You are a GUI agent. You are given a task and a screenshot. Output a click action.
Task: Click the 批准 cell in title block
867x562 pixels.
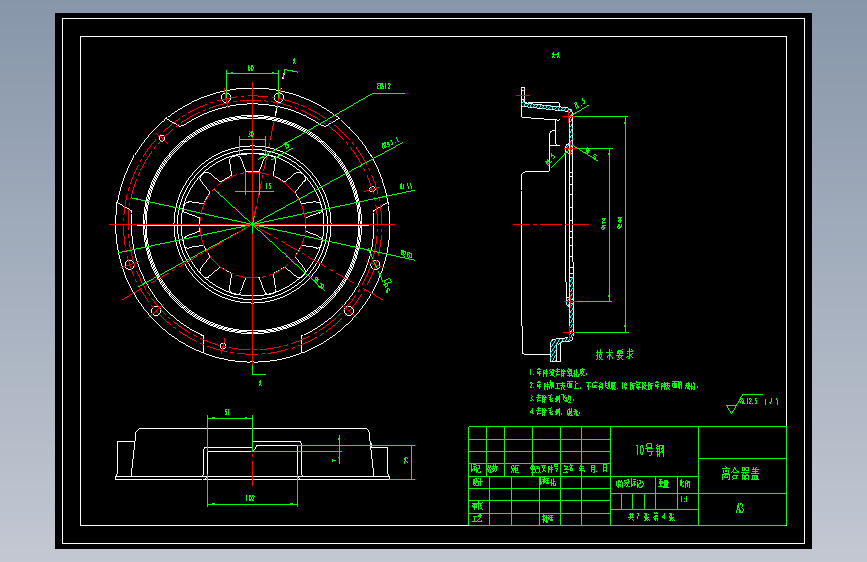click(x=547, y=519)
